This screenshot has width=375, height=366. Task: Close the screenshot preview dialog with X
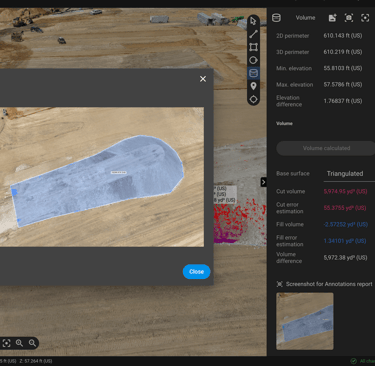click(x=203, y=79)
